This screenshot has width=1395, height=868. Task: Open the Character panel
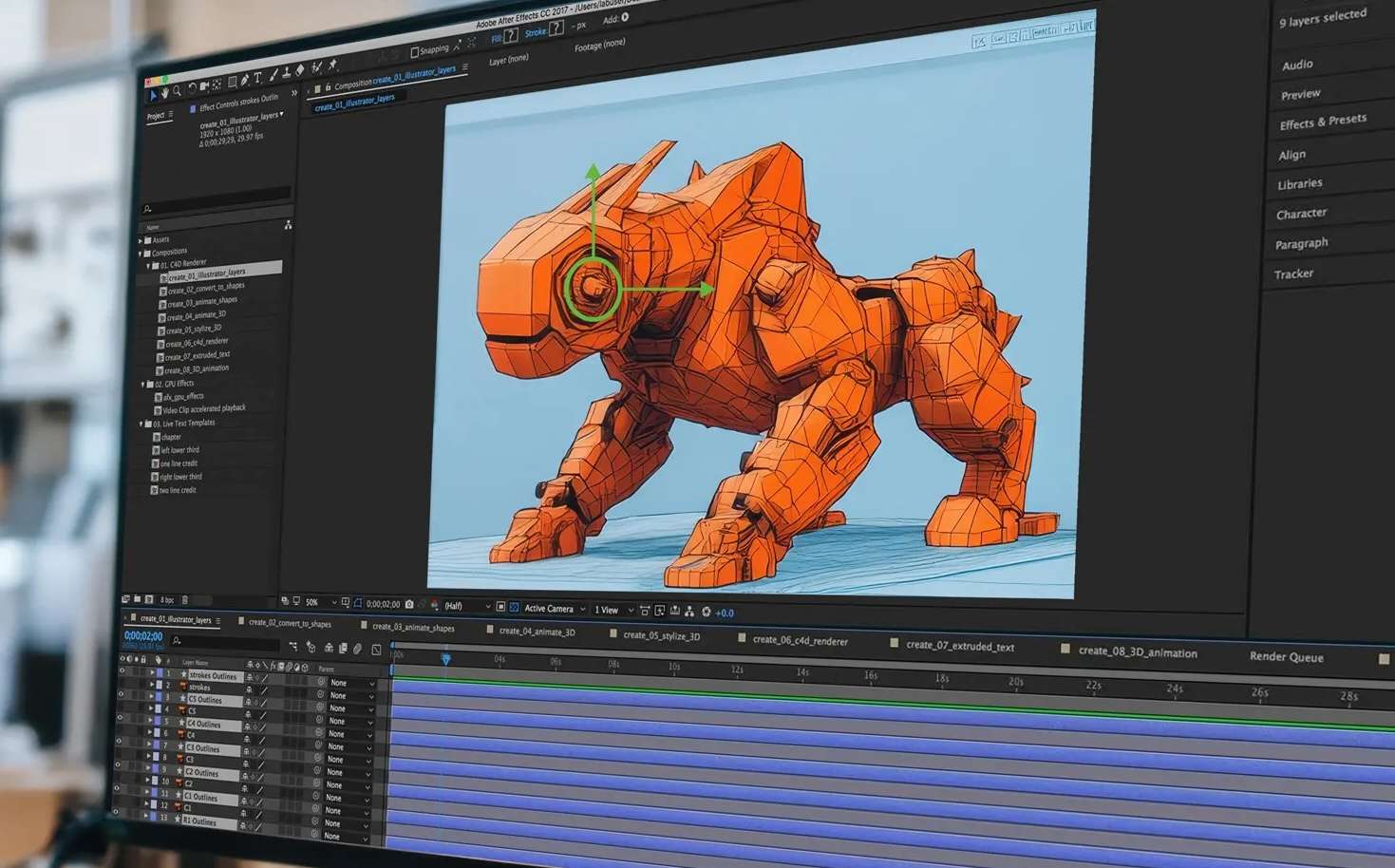pos(1301,214)
